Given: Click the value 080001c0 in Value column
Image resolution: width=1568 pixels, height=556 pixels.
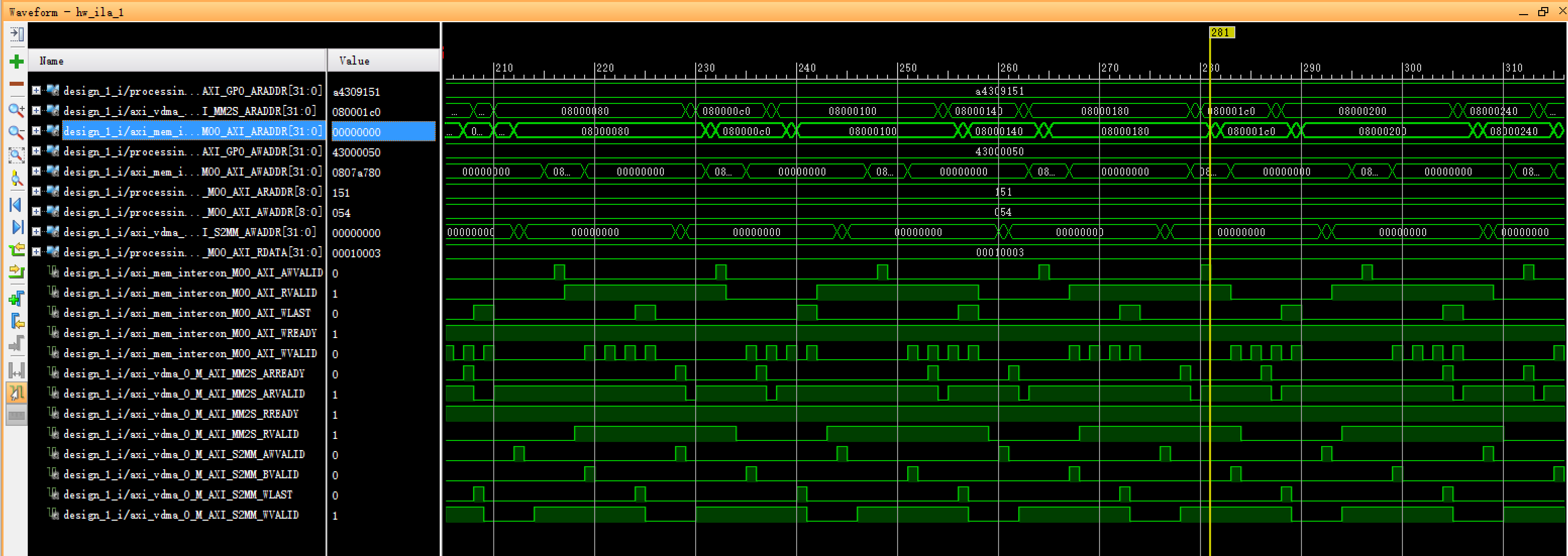Looking at the screenshot, I should coord(356,112).
